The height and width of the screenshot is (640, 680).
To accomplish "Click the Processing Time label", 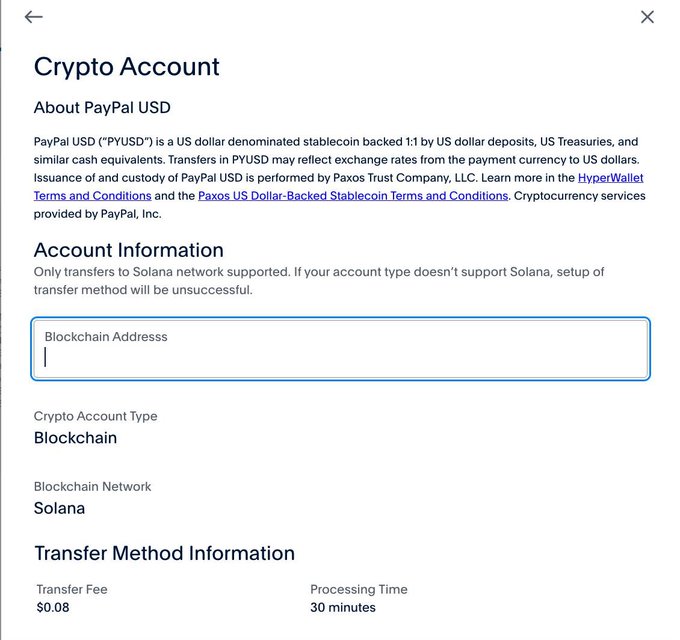I will pyautogui.click(x=359, y=589).
